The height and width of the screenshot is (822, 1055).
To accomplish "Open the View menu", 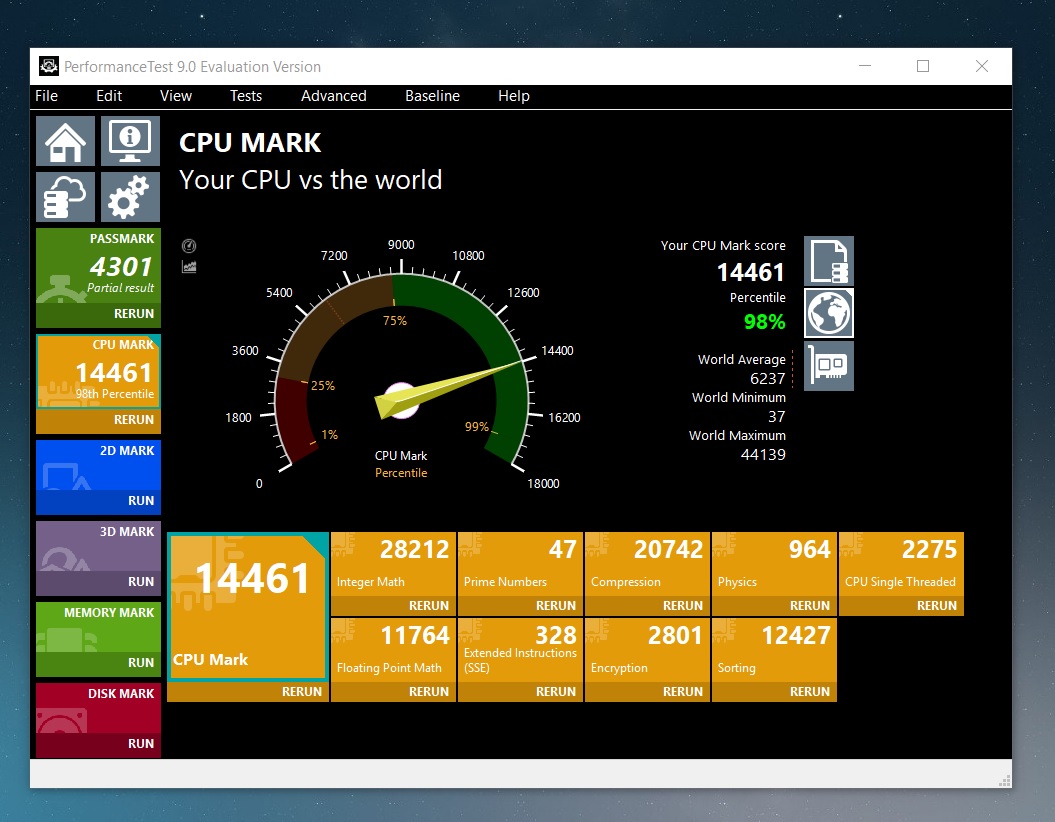I will 176,96.
